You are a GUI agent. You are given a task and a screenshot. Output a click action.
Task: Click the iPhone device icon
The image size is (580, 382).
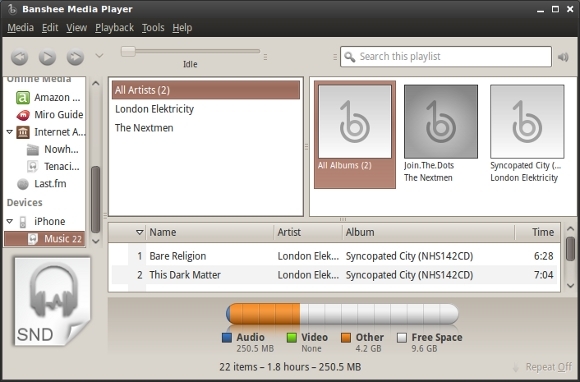tap(23, 222)
